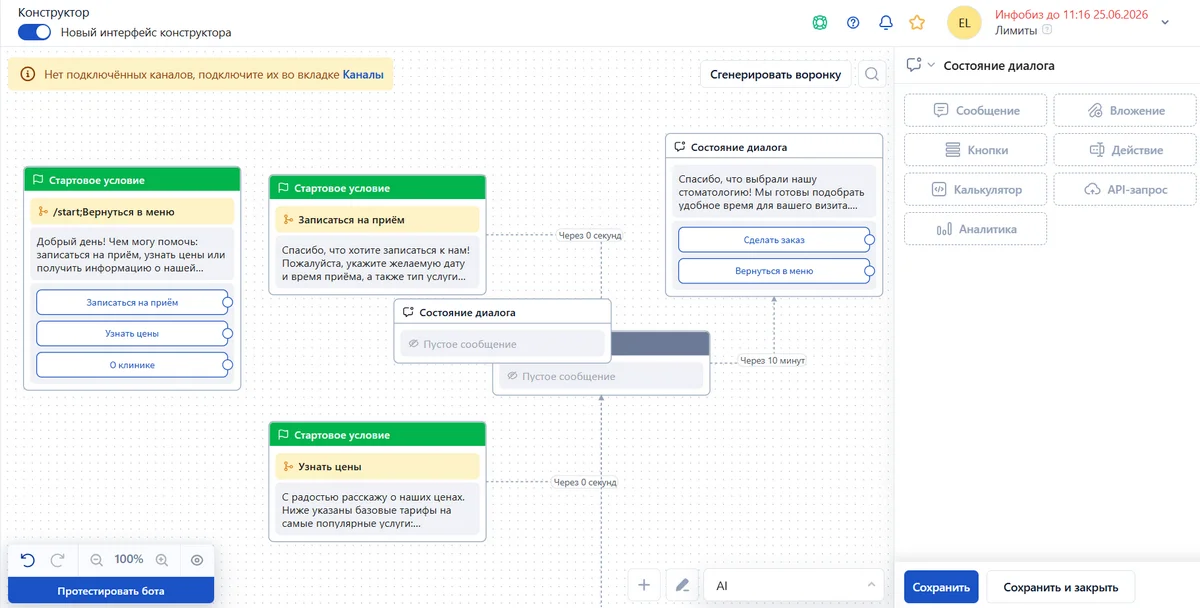Click connector dot of Вернуться в меню button

click(x=870, y=271)
